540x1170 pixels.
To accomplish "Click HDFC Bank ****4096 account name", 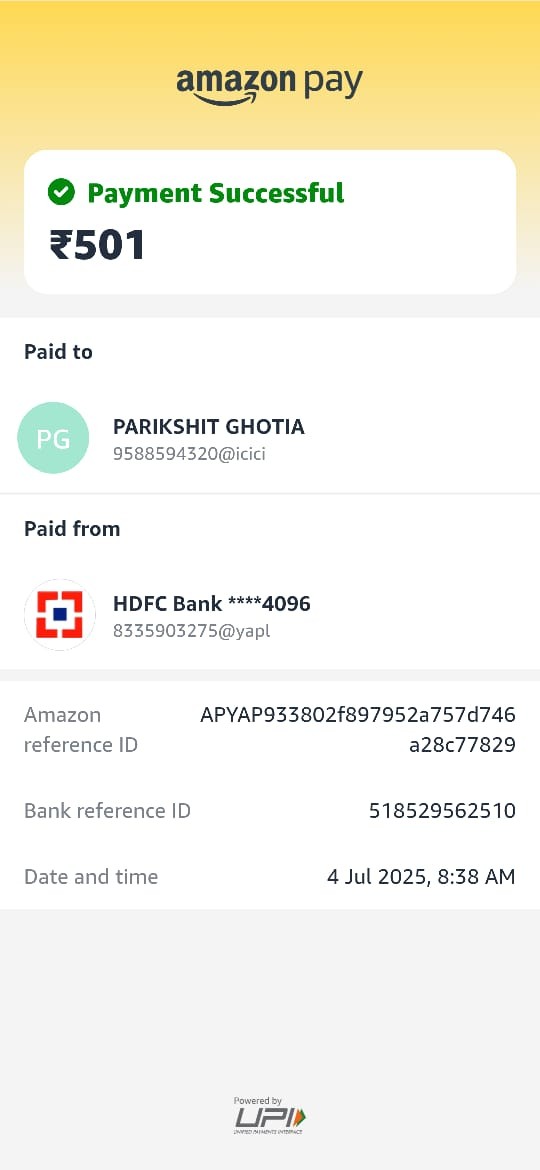I will click(x=212, y=604).
